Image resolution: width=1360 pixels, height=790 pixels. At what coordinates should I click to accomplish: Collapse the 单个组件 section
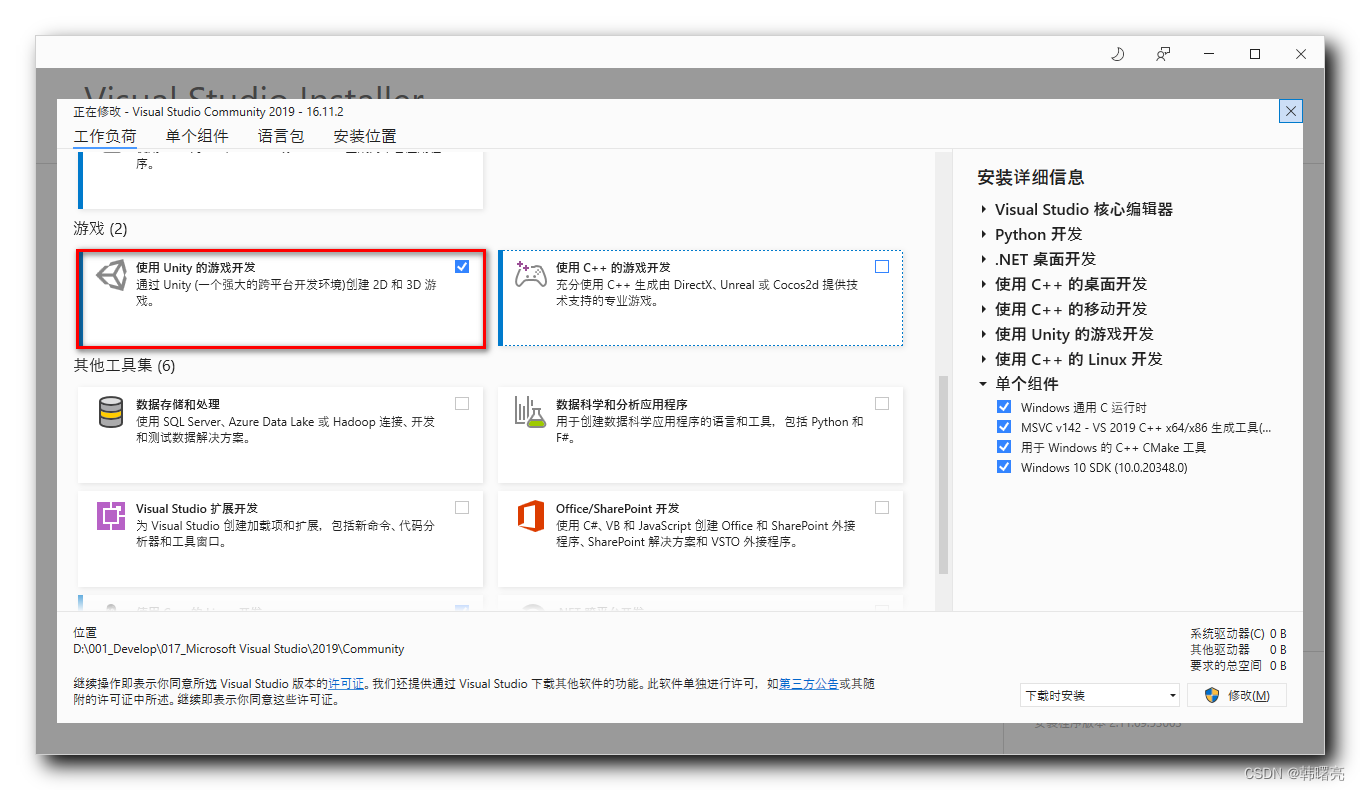[x=983, y=384]
